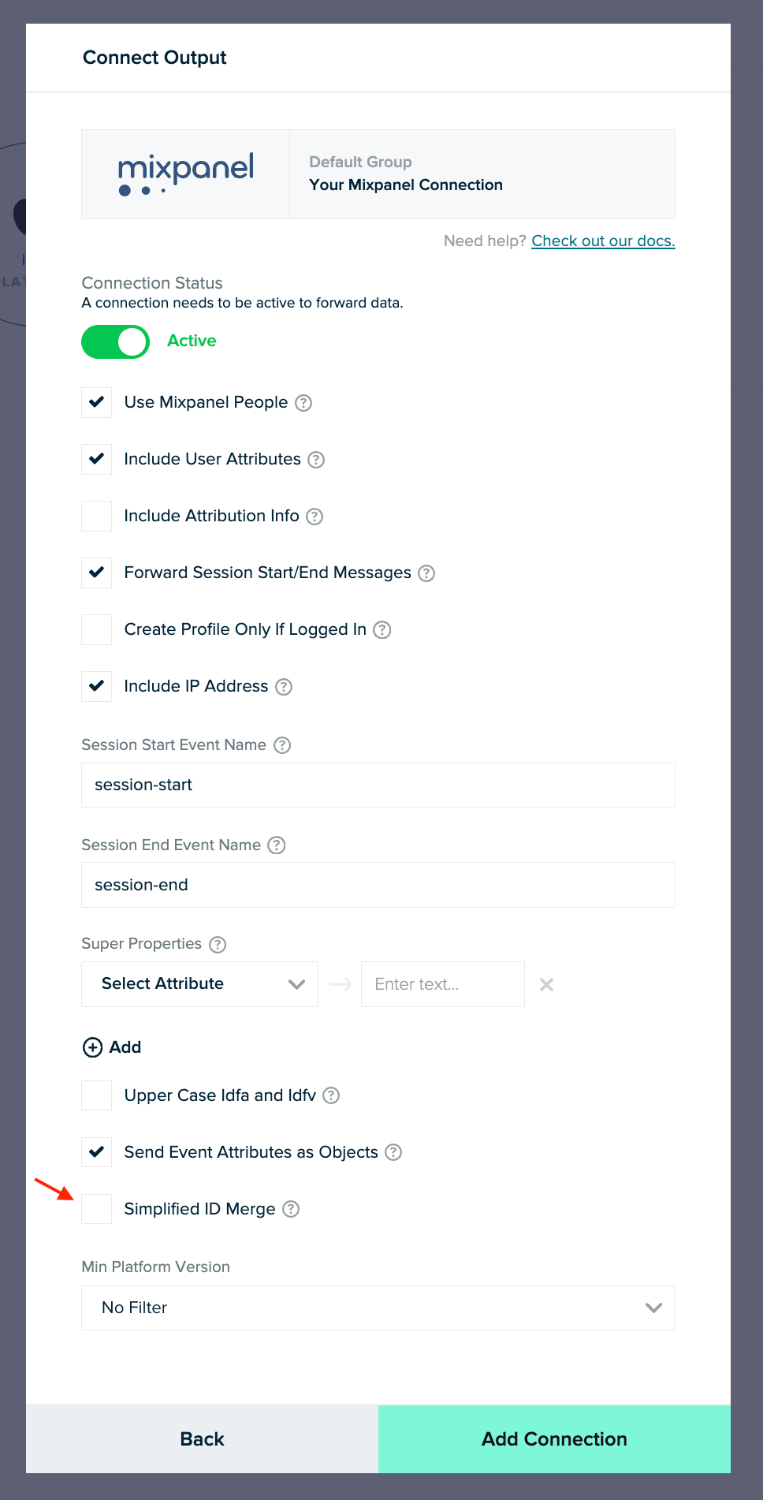Screen dimensions: 763x1500
Task: Expand the Min Platform Version dropdown
Action: pos(378,1307)
